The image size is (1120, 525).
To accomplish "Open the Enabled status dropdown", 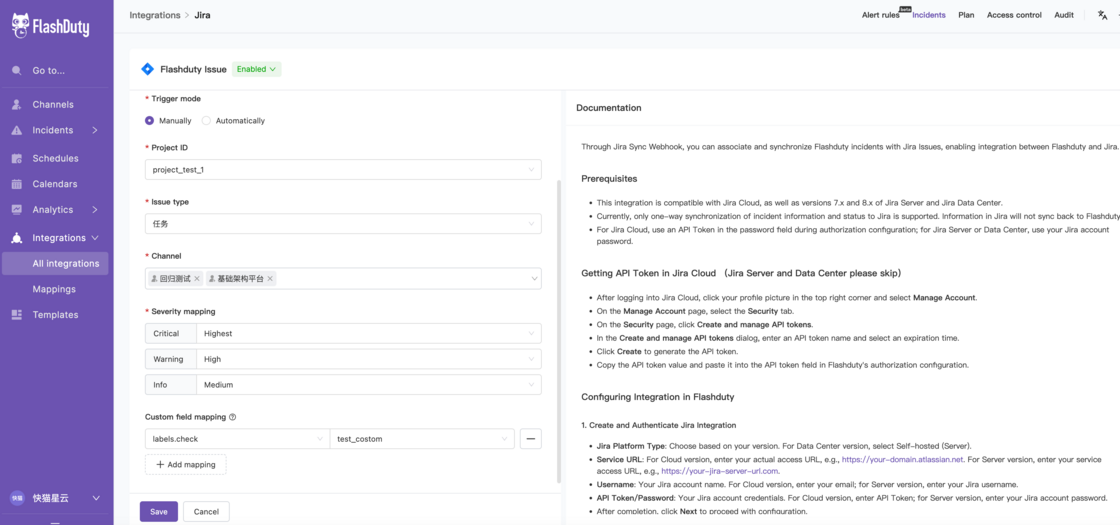I will coord(256,69).
